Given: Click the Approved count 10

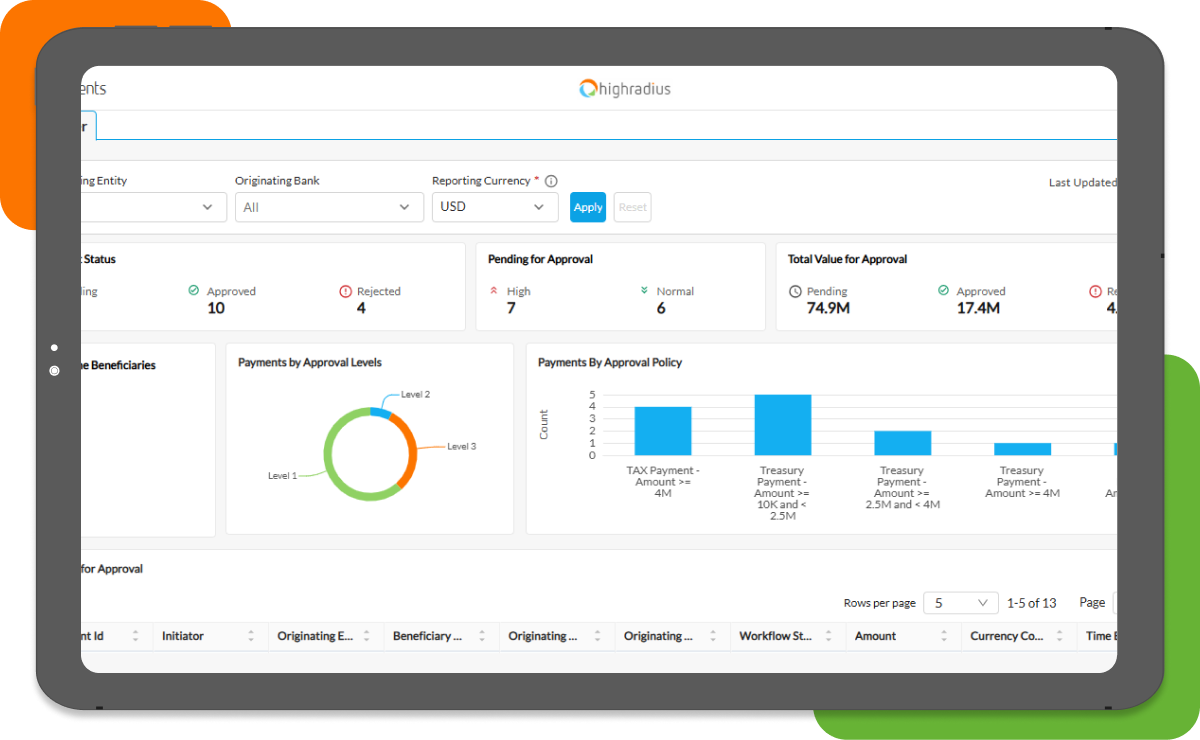Looking at the screenshot, I should (216, 308).
